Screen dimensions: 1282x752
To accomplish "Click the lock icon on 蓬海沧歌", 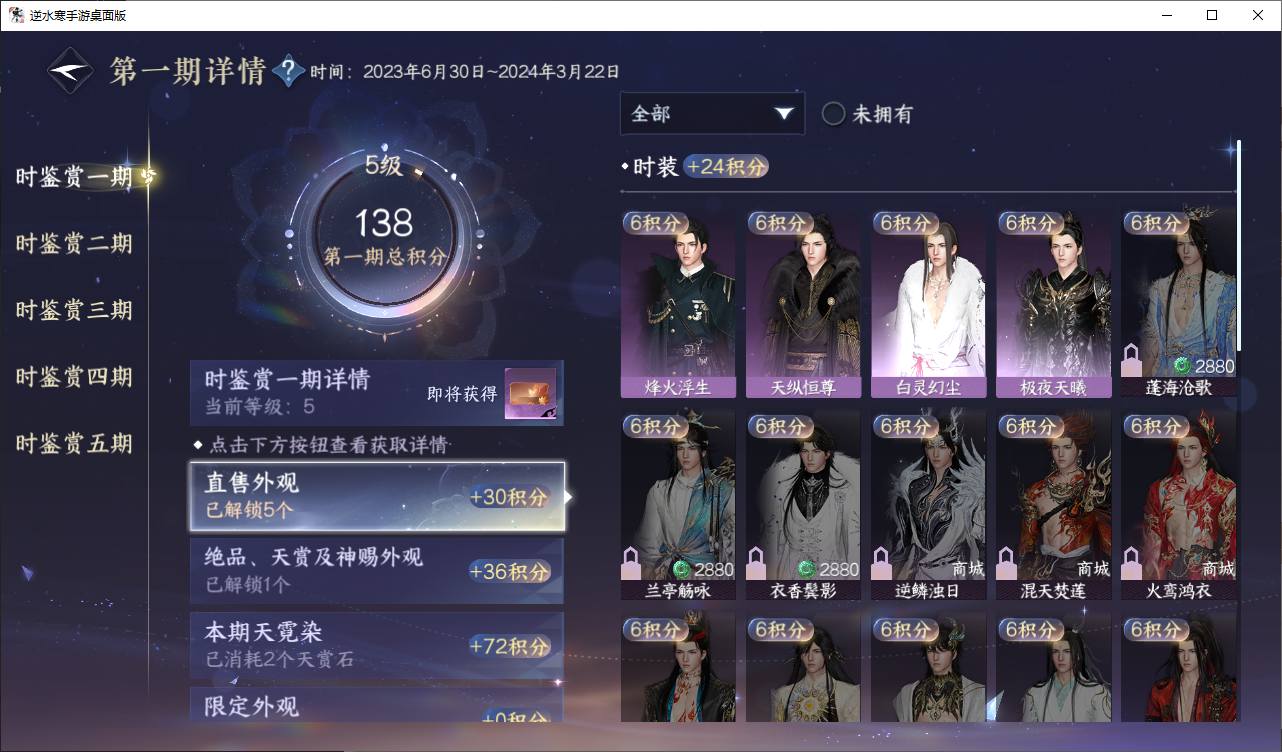I will [1132, 360].
